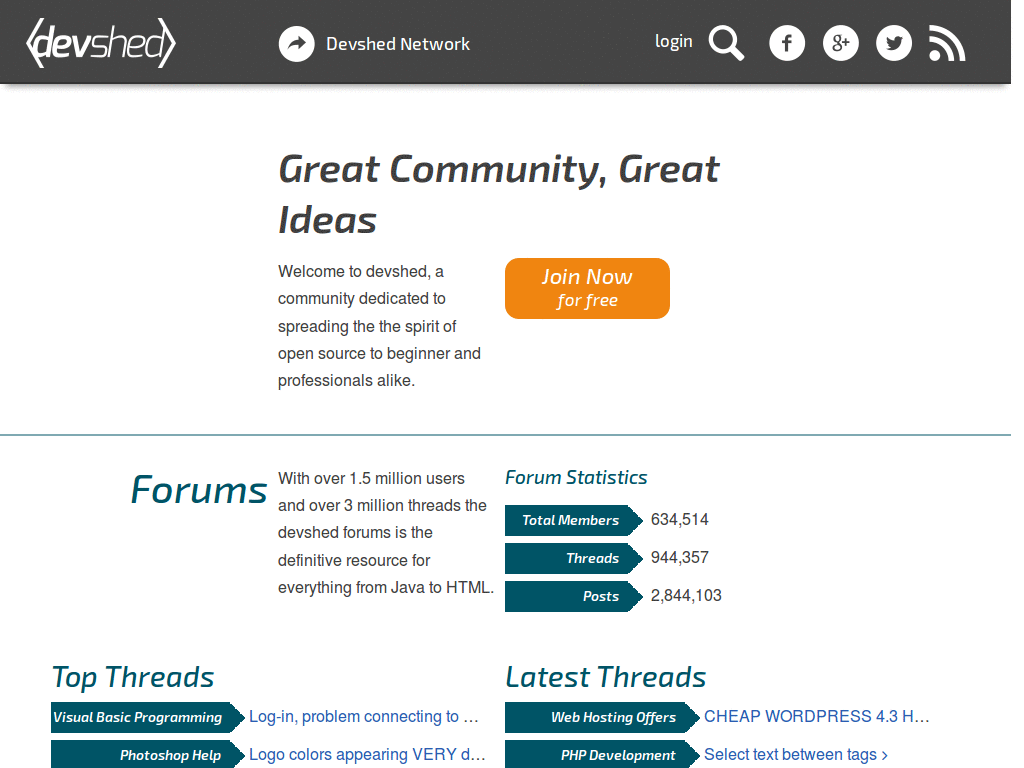This screenshot has width=1024, height=768.
Task: Subscribe to the RSS feed
Action: pos(946,43)
